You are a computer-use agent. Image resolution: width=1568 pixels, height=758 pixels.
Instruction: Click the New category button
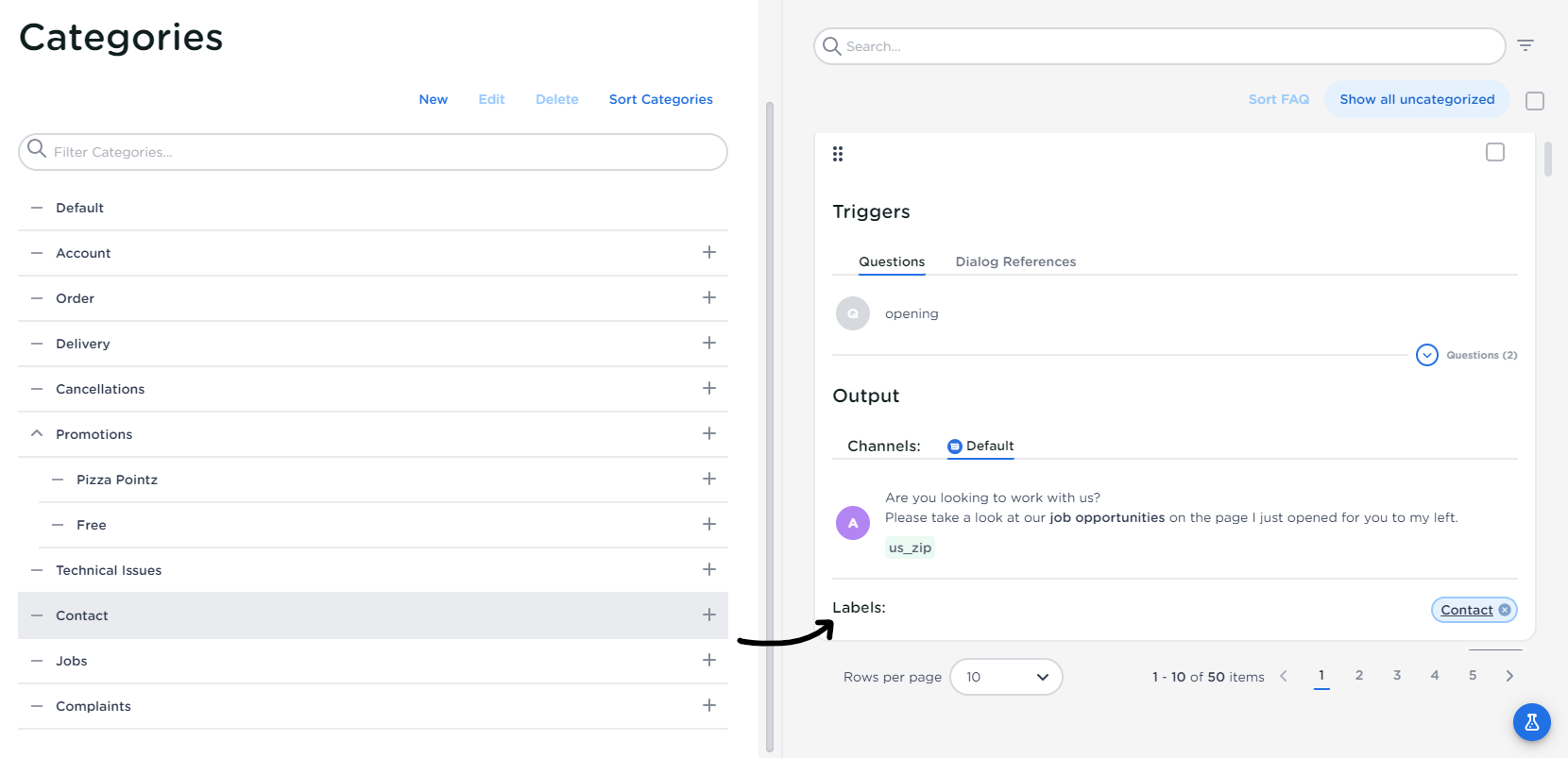tap(434, 99)
